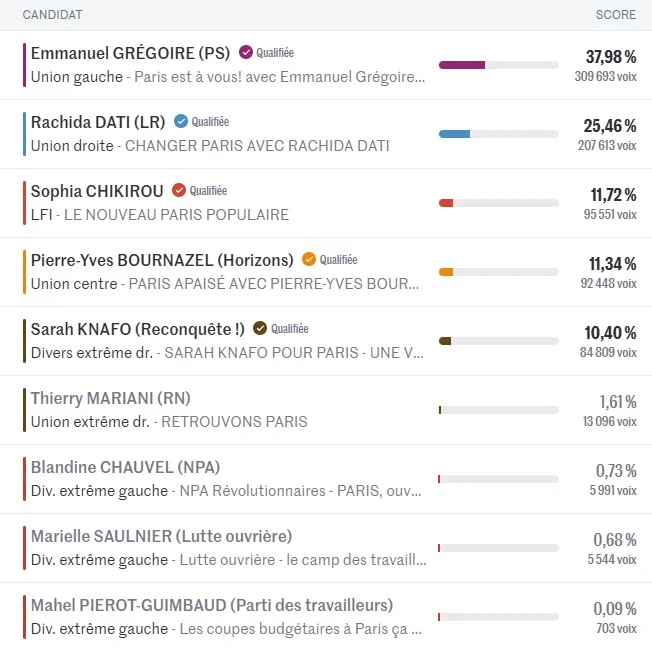
Task: Click the blue qualified checkmark beside Rachida Dati
Action: pos(181,122)
